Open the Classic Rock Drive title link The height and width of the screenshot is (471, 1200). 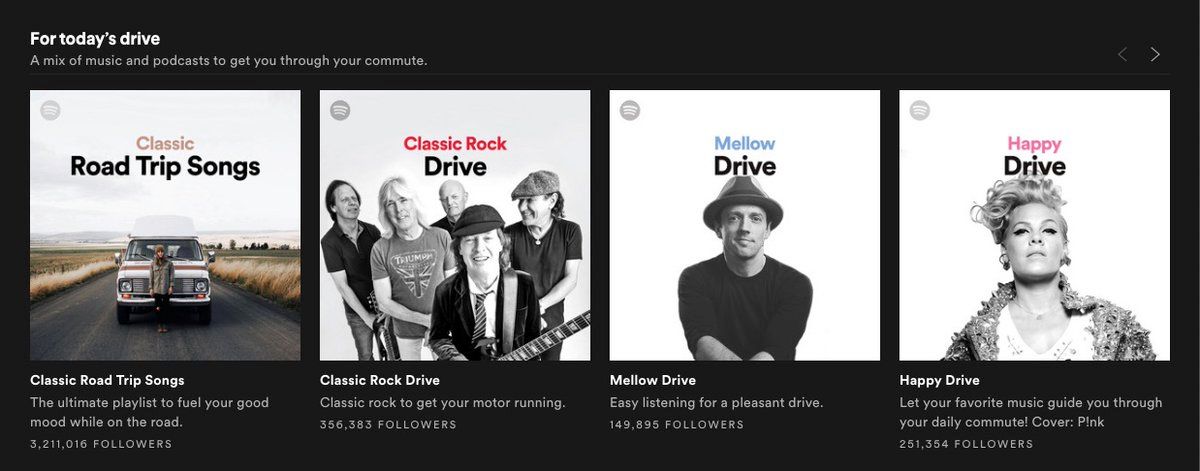coord(380,380)
